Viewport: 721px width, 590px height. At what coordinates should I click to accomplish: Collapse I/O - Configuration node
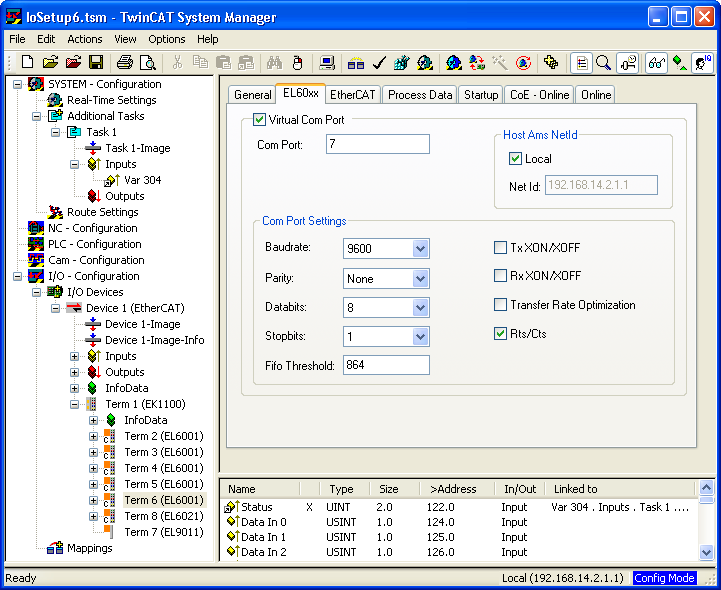pyautogui.click(x=17, y=276)
